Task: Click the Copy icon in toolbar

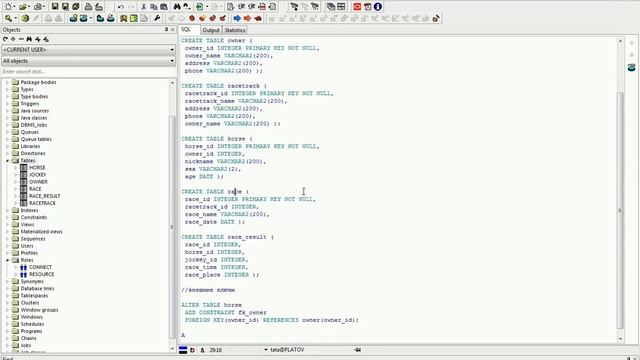Action: [x=153, y=7]
